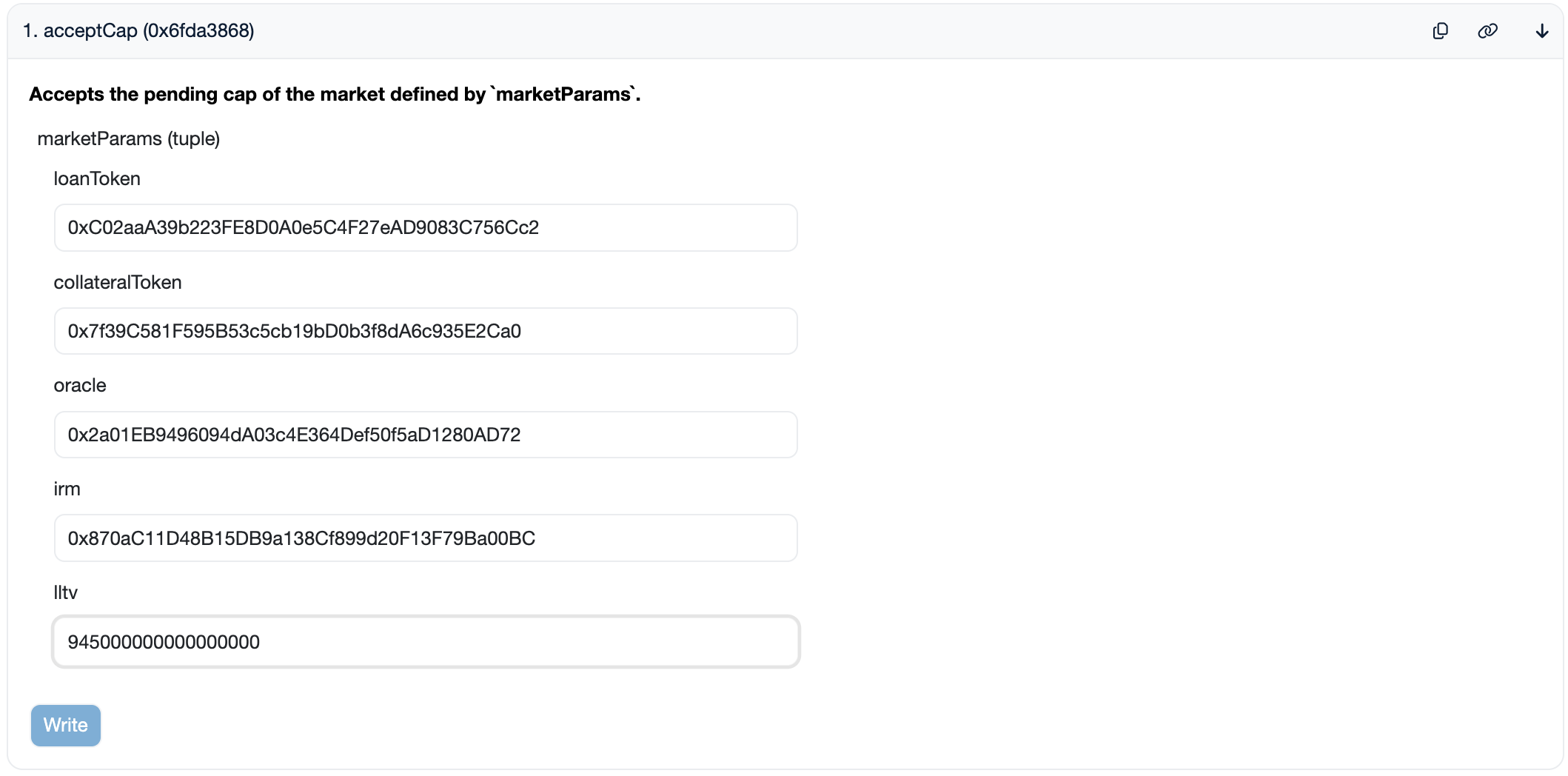The width and height of the screenshot is (1568, 776).
Task: Click the loanToken field label
Action: click(97, 179)
